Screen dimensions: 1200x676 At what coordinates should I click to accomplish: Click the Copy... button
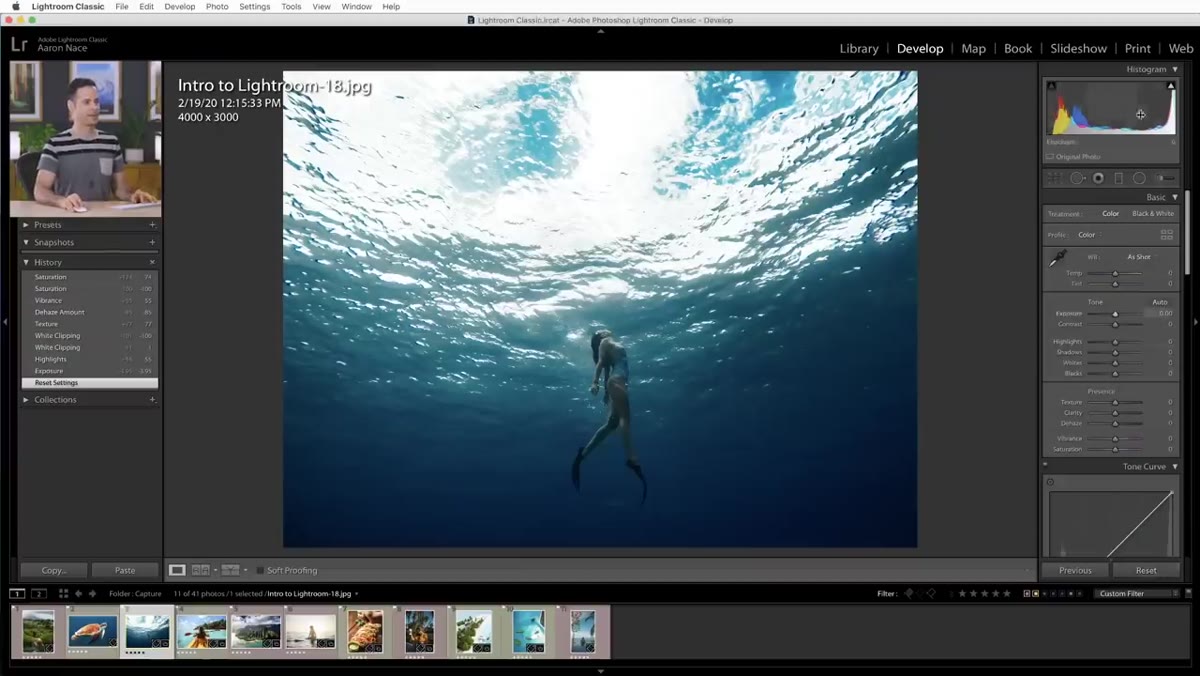(x=54, y=570)
